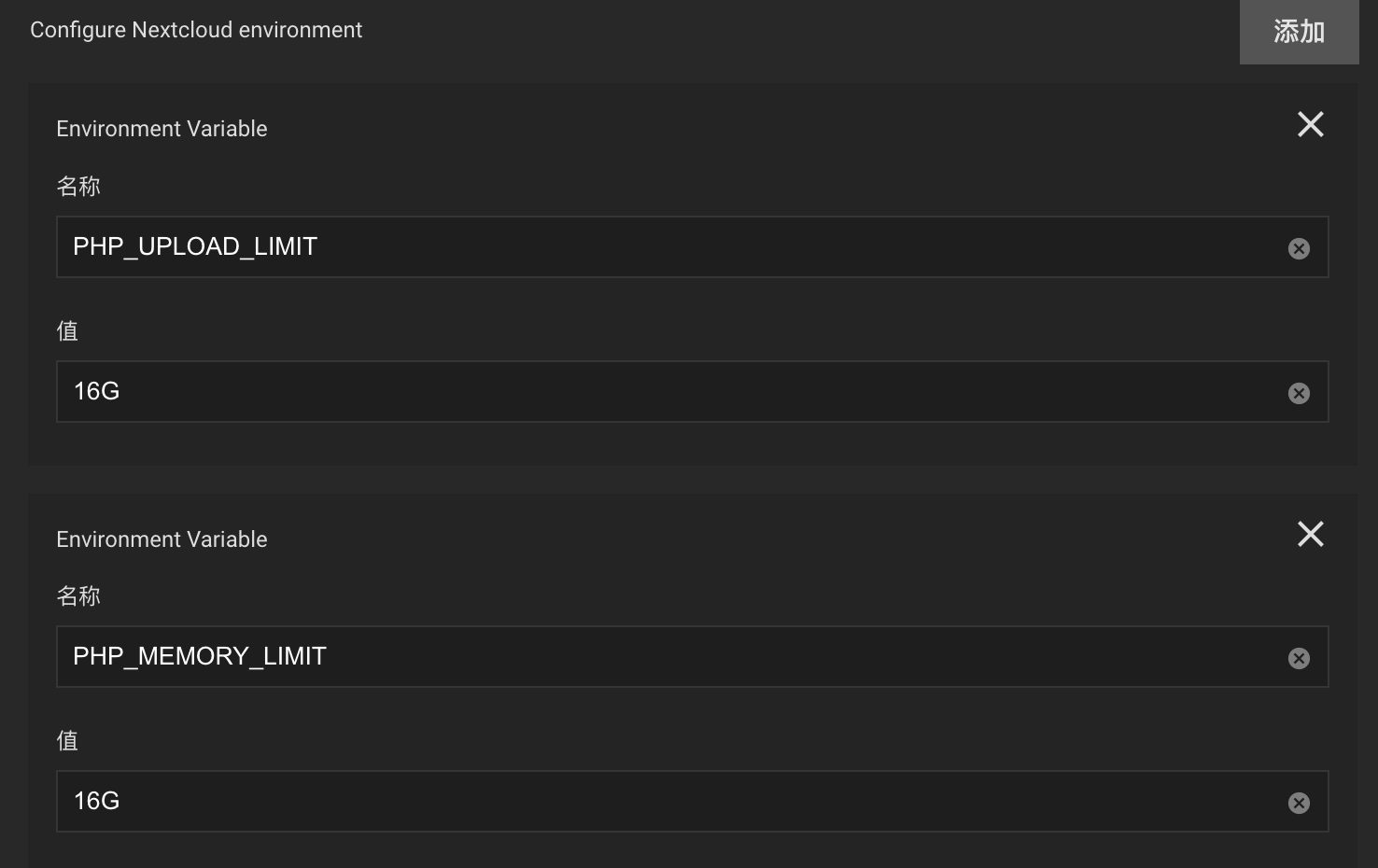
Task: Focus the value input below PHP_MEMORY_LIMIT
Action: pyautogui.click(x=654, y=802)
